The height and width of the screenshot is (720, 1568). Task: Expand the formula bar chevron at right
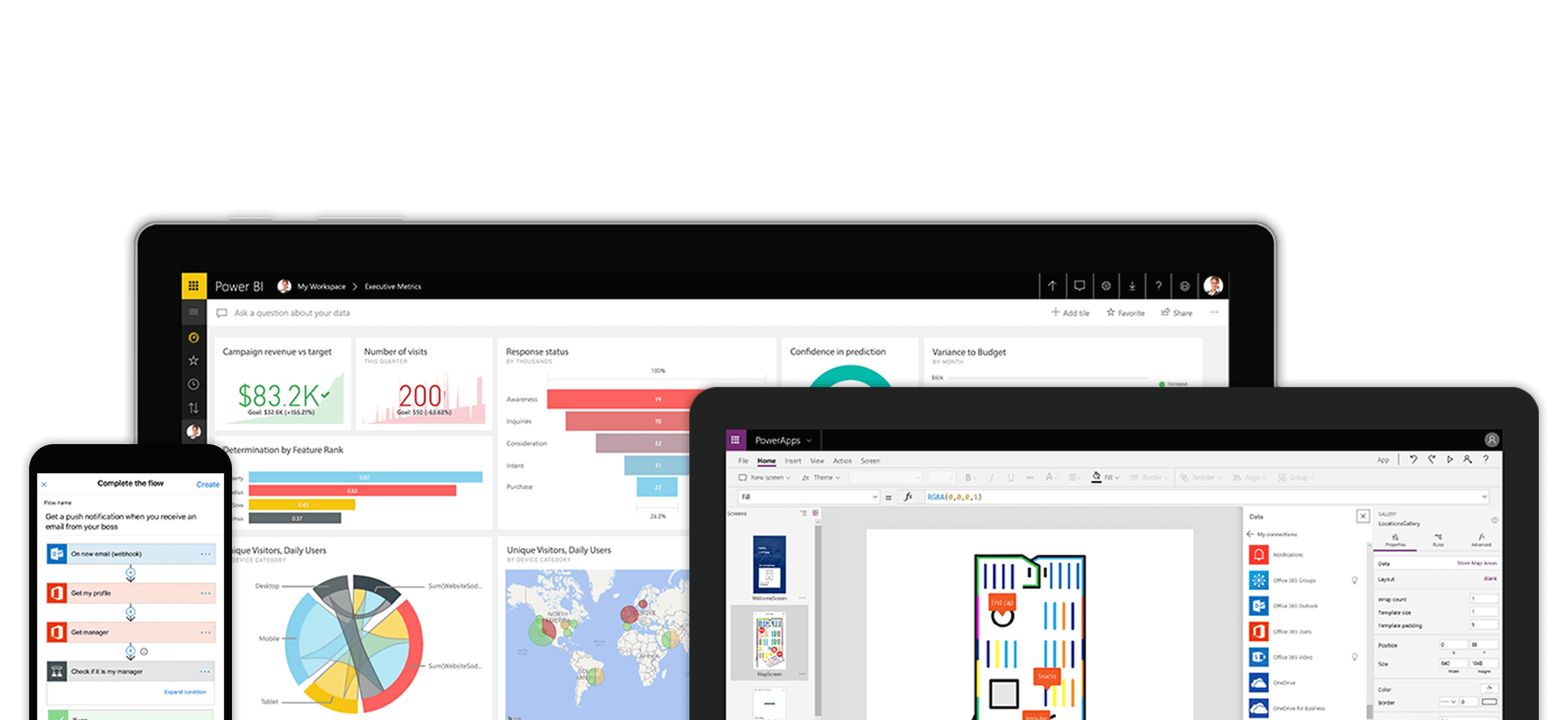pos(1484,497)
